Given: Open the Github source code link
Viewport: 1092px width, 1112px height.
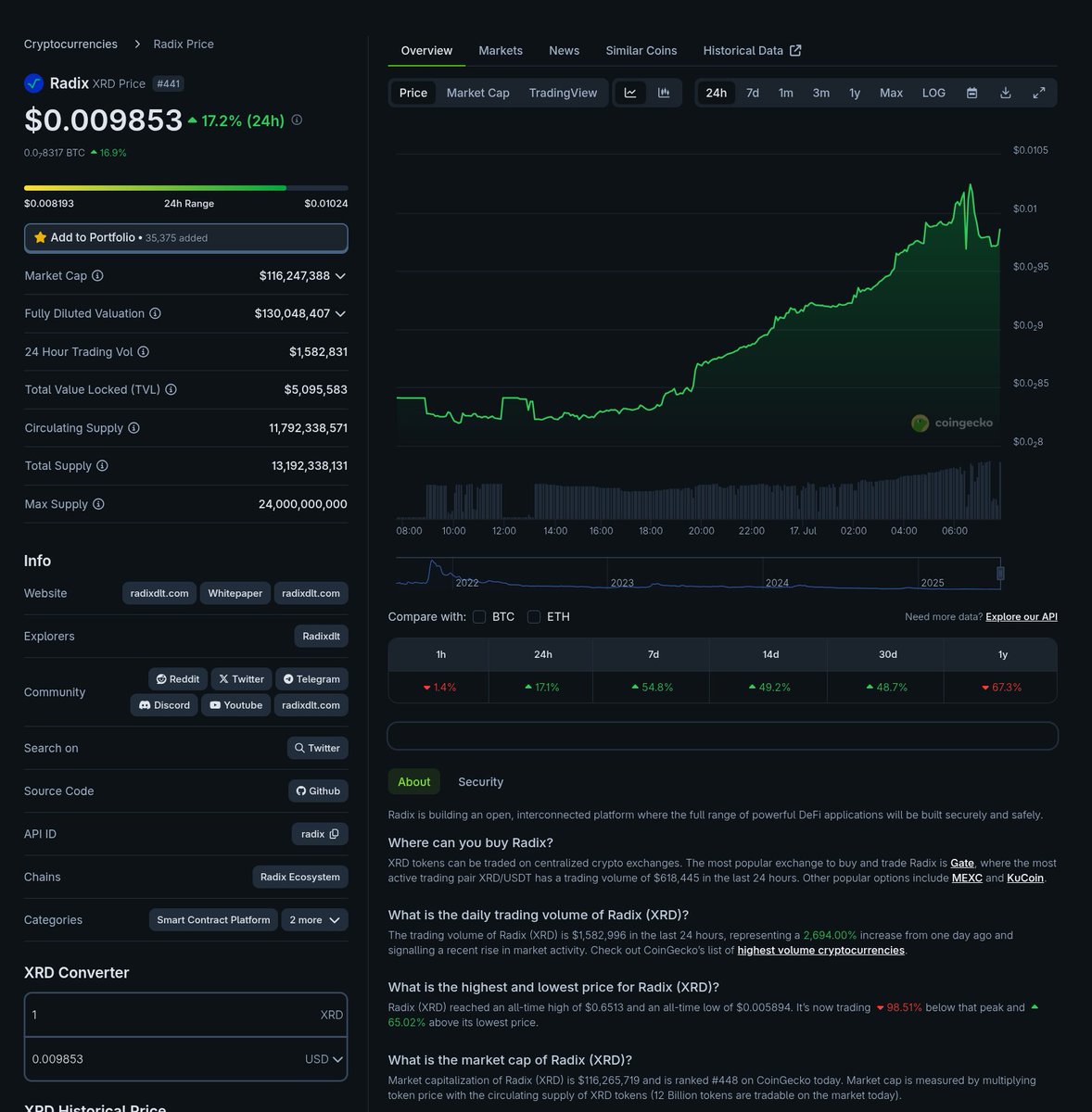Looking at the screenshot, I should (318, 790).
